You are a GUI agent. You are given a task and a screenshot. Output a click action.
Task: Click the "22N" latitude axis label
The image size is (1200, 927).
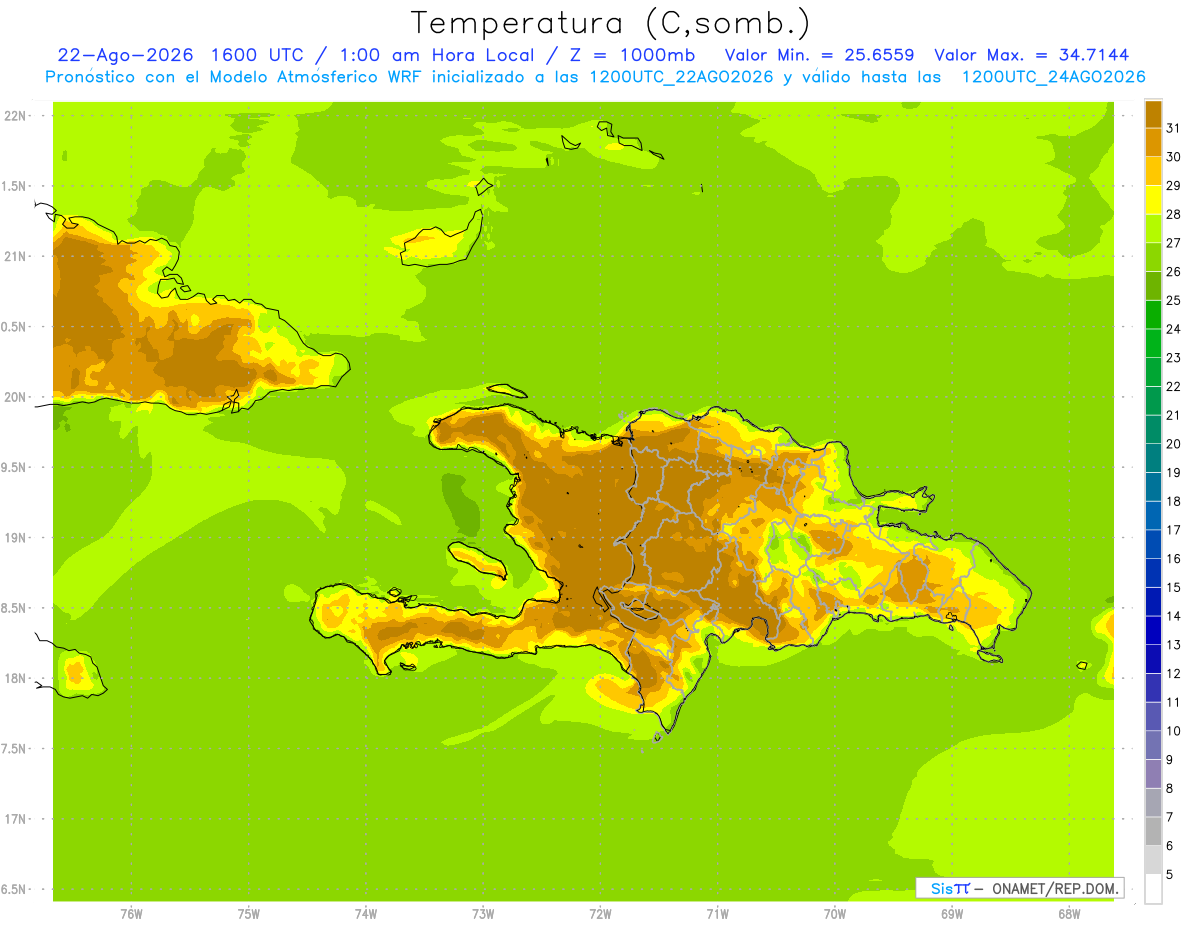click(x=16, y=115)
